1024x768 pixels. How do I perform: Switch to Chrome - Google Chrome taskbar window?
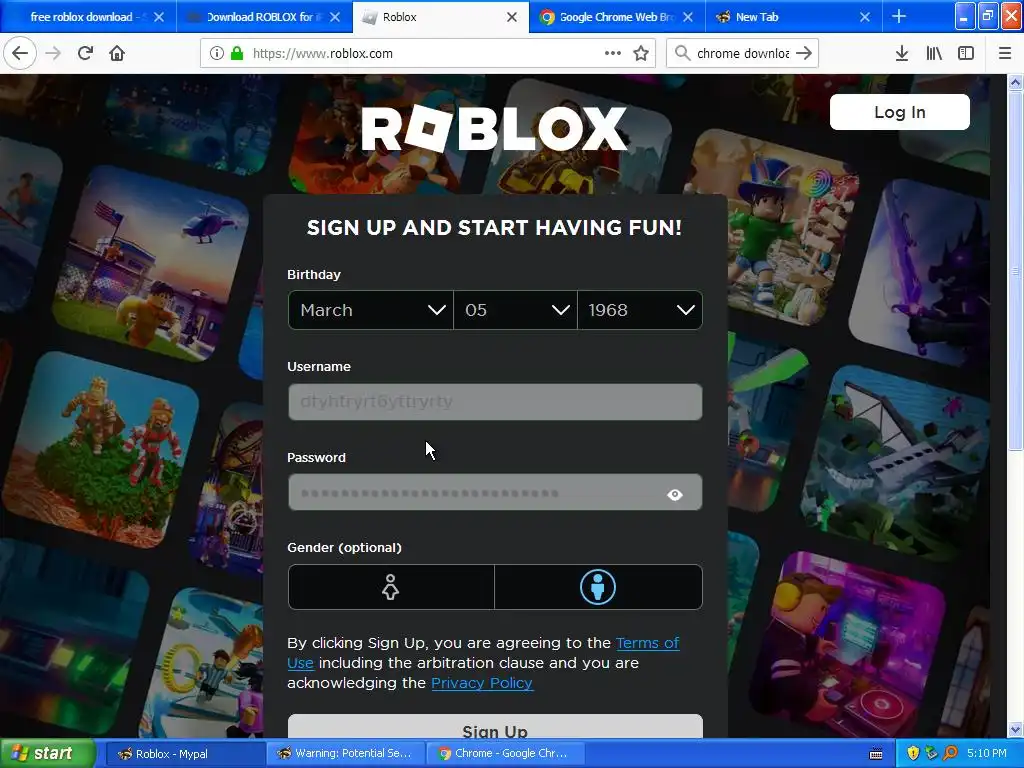point(505,754)
